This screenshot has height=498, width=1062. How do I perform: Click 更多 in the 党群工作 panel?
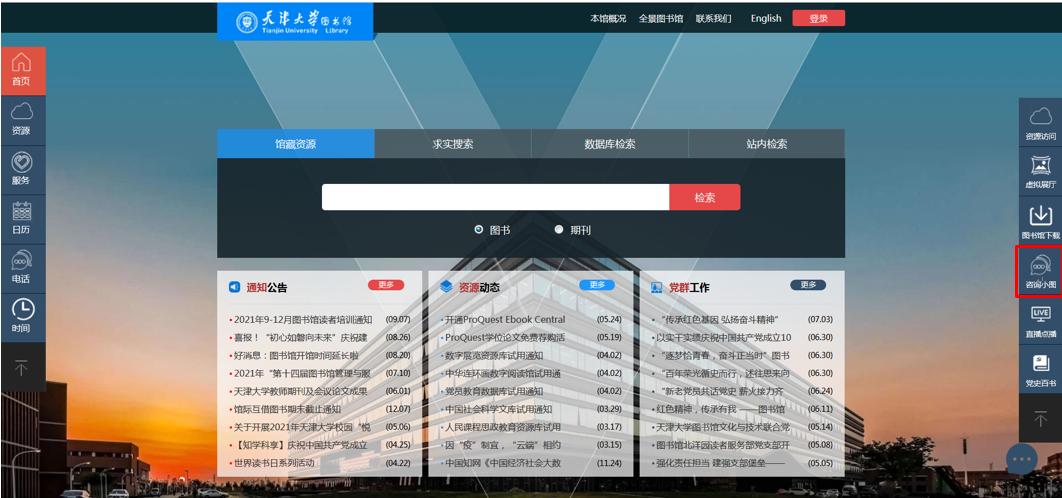click(x=808, y=285)
